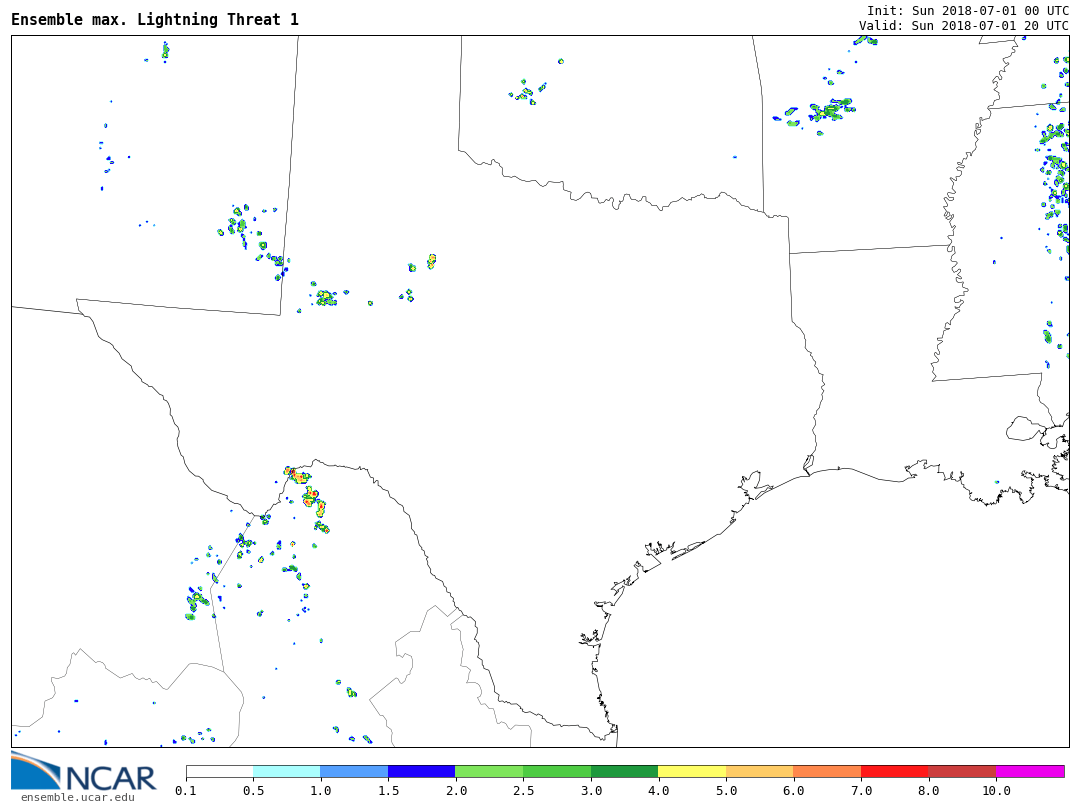This screenshot has height=810, width=1080.
Task: Click the red 7.0–8.0 color swatch
Action: pyautogui.click(x=894, y=771)
